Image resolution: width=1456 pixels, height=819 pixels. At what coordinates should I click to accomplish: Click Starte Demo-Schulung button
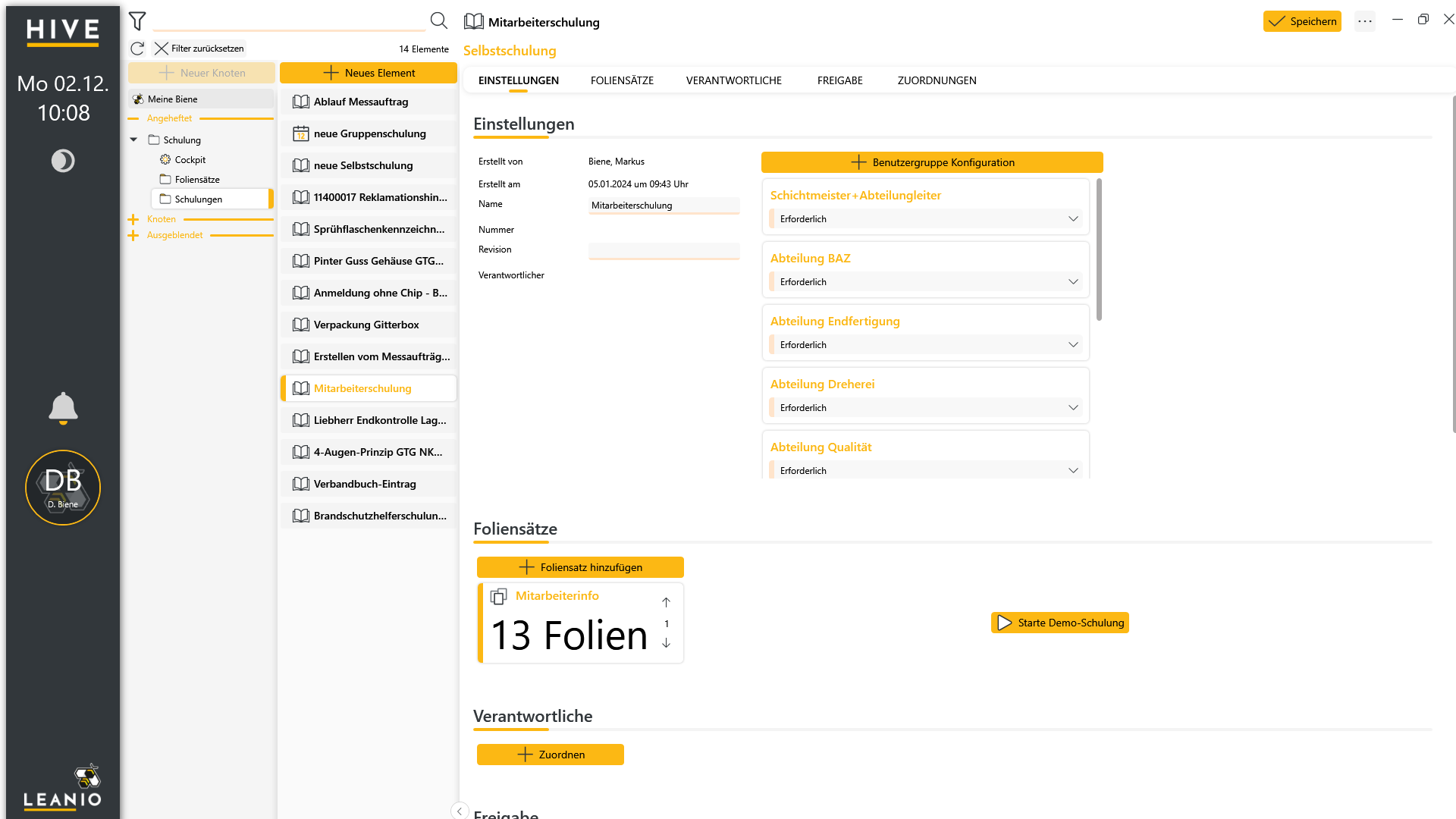pyautogui.click(x=1059, y=623)
